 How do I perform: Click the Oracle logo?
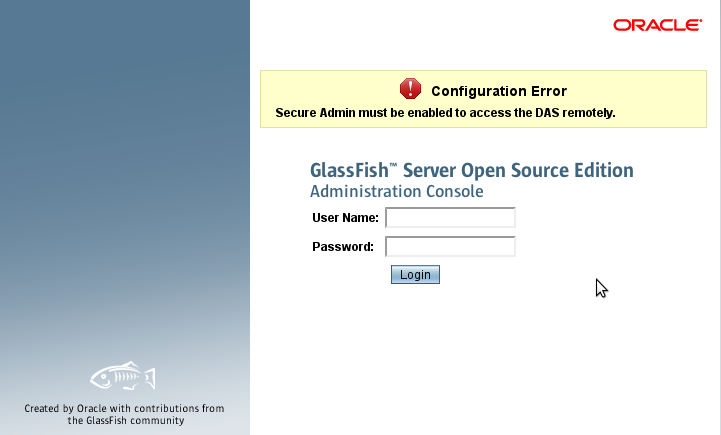pyautogui.click(x=658, y=25)
